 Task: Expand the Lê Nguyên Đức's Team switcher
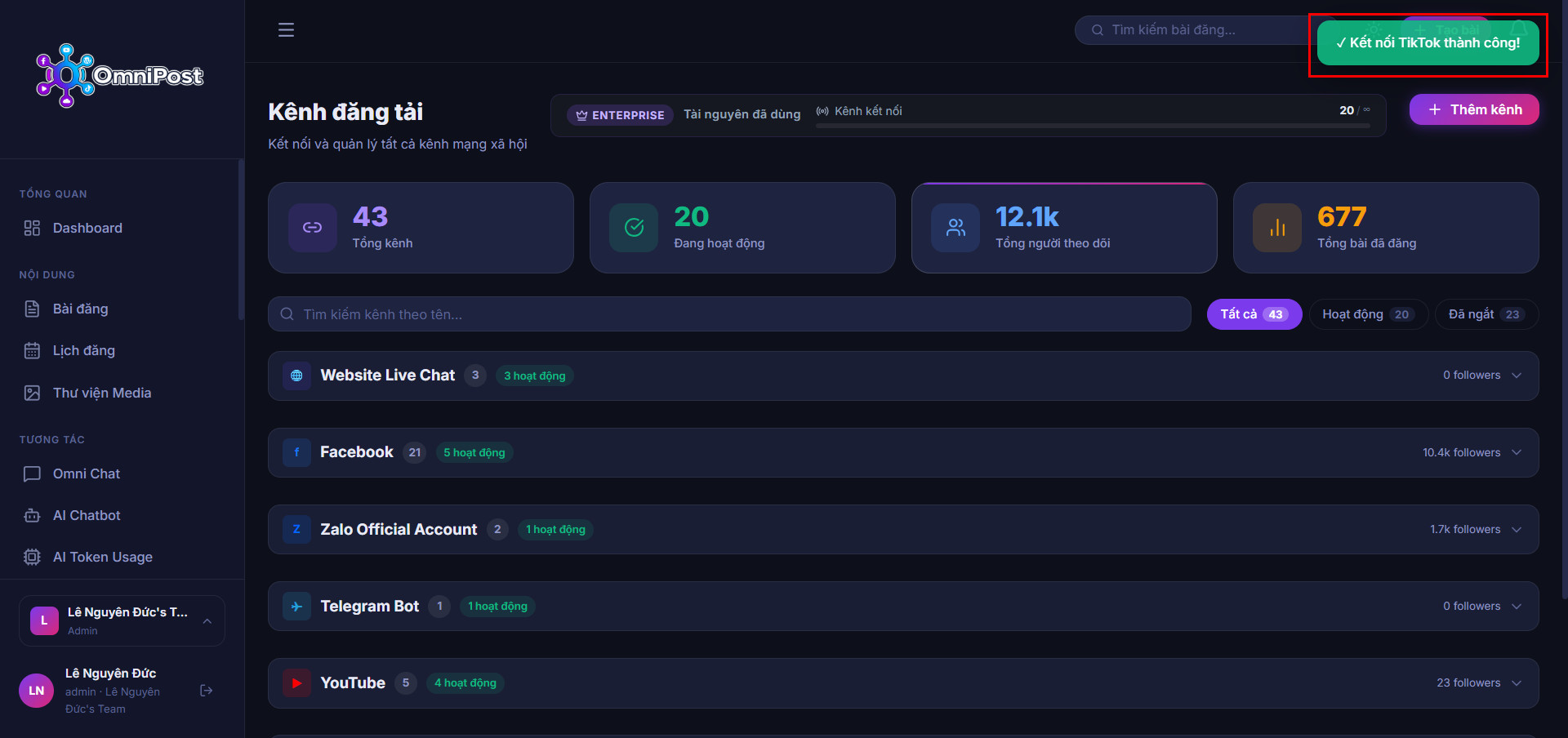(122, 620)
